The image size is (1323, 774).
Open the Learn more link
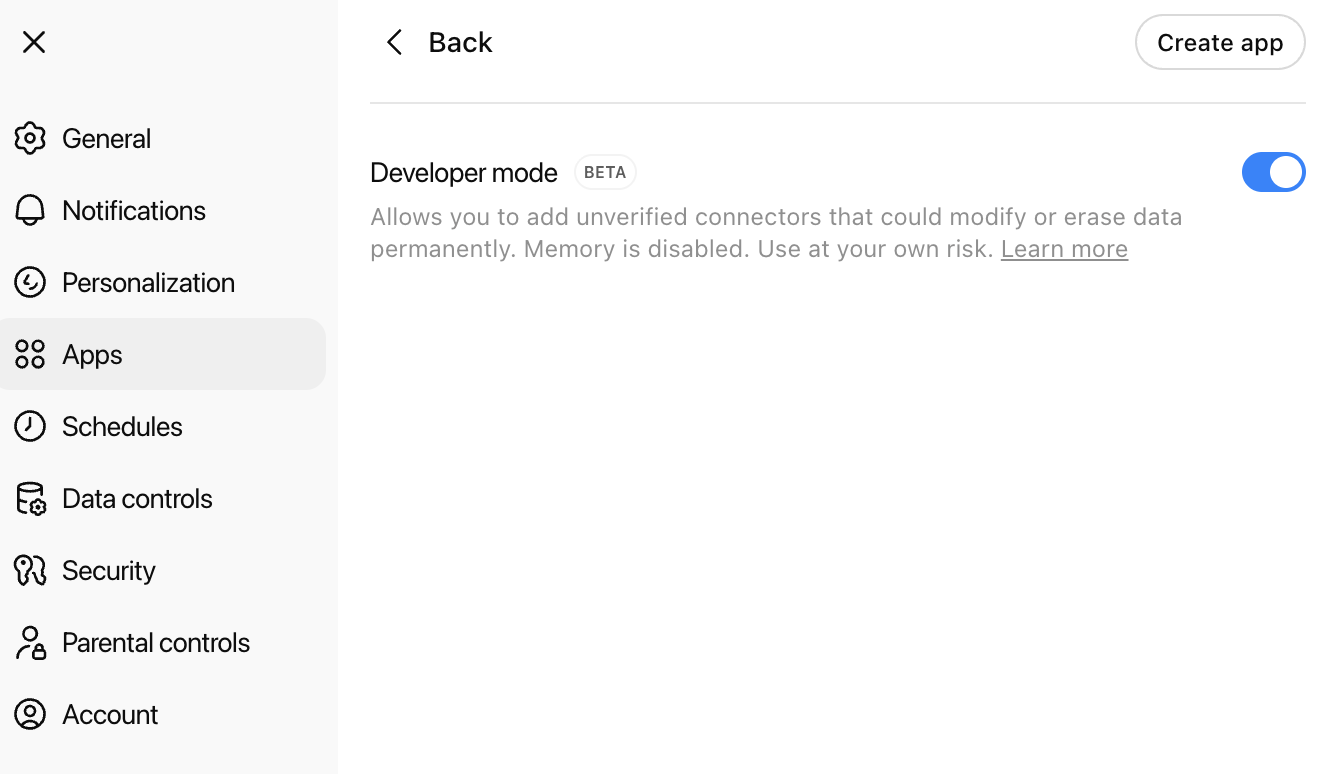click(1063, 248)
